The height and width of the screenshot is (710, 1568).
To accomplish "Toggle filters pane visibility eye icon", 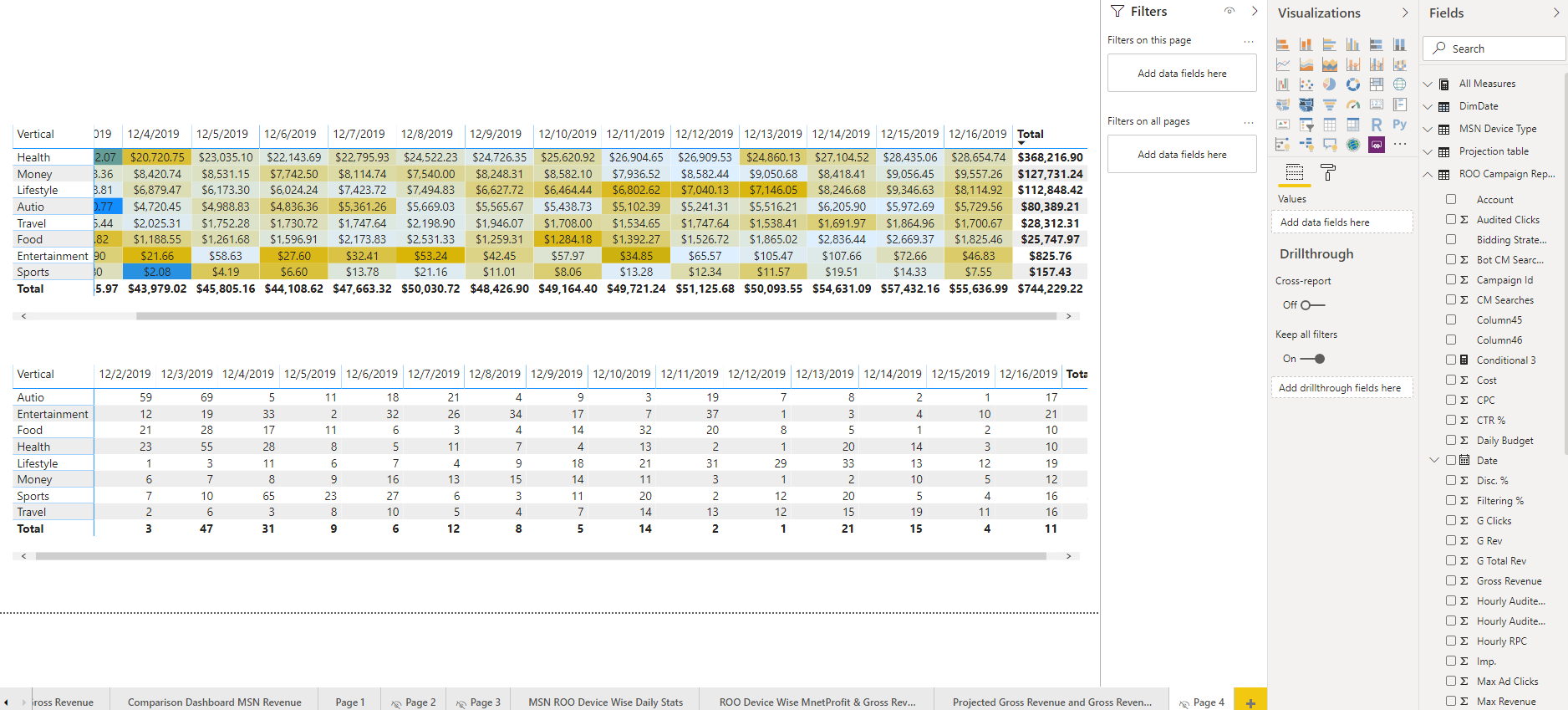I will [1229, 11].
